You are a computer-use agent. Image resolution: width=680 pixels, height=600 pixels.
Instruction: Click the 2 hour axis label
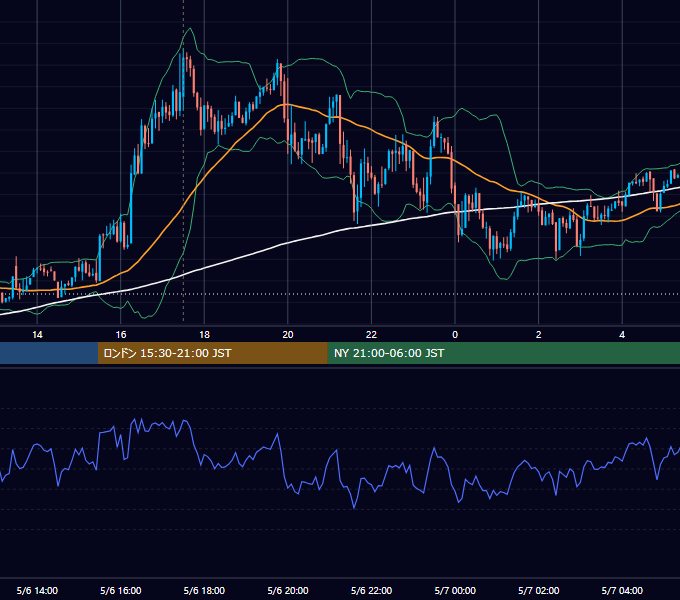click(539, 335)
